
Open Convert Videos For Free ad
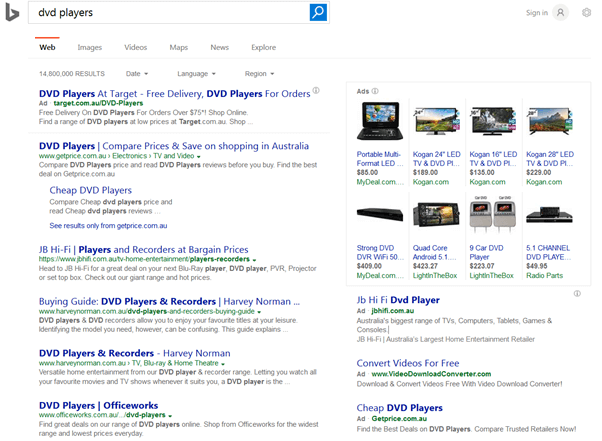pos(408,363)
